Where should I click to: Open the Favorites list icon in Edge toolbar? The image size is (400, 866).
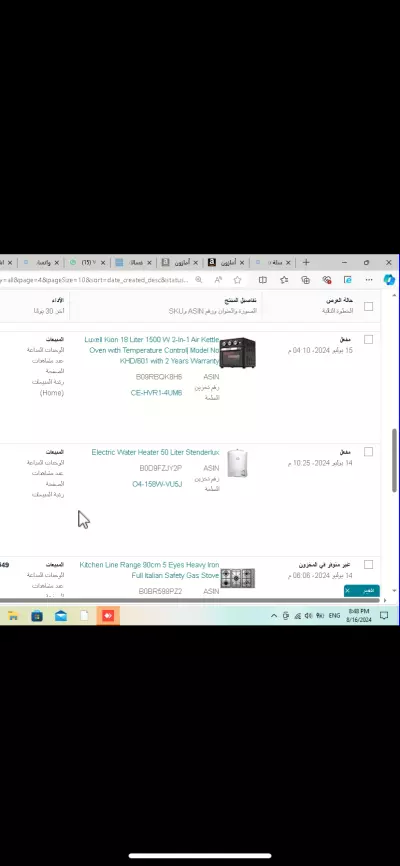tap(284, 280)
